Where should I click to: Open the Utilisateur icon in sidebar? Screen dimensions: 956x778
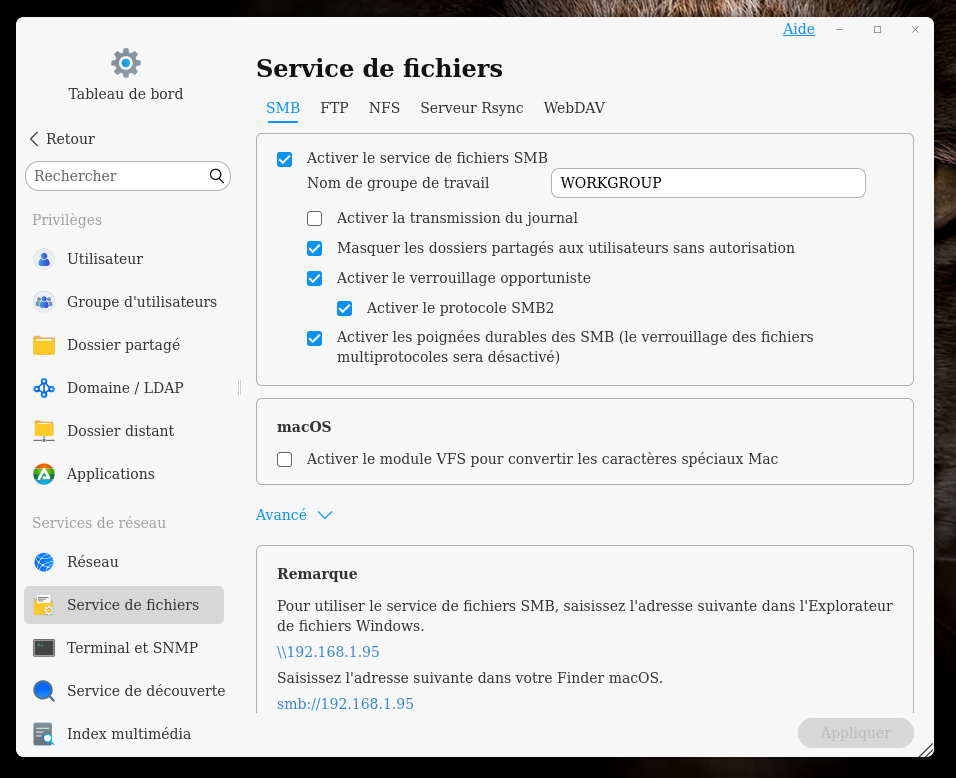(x=44, y=259)
